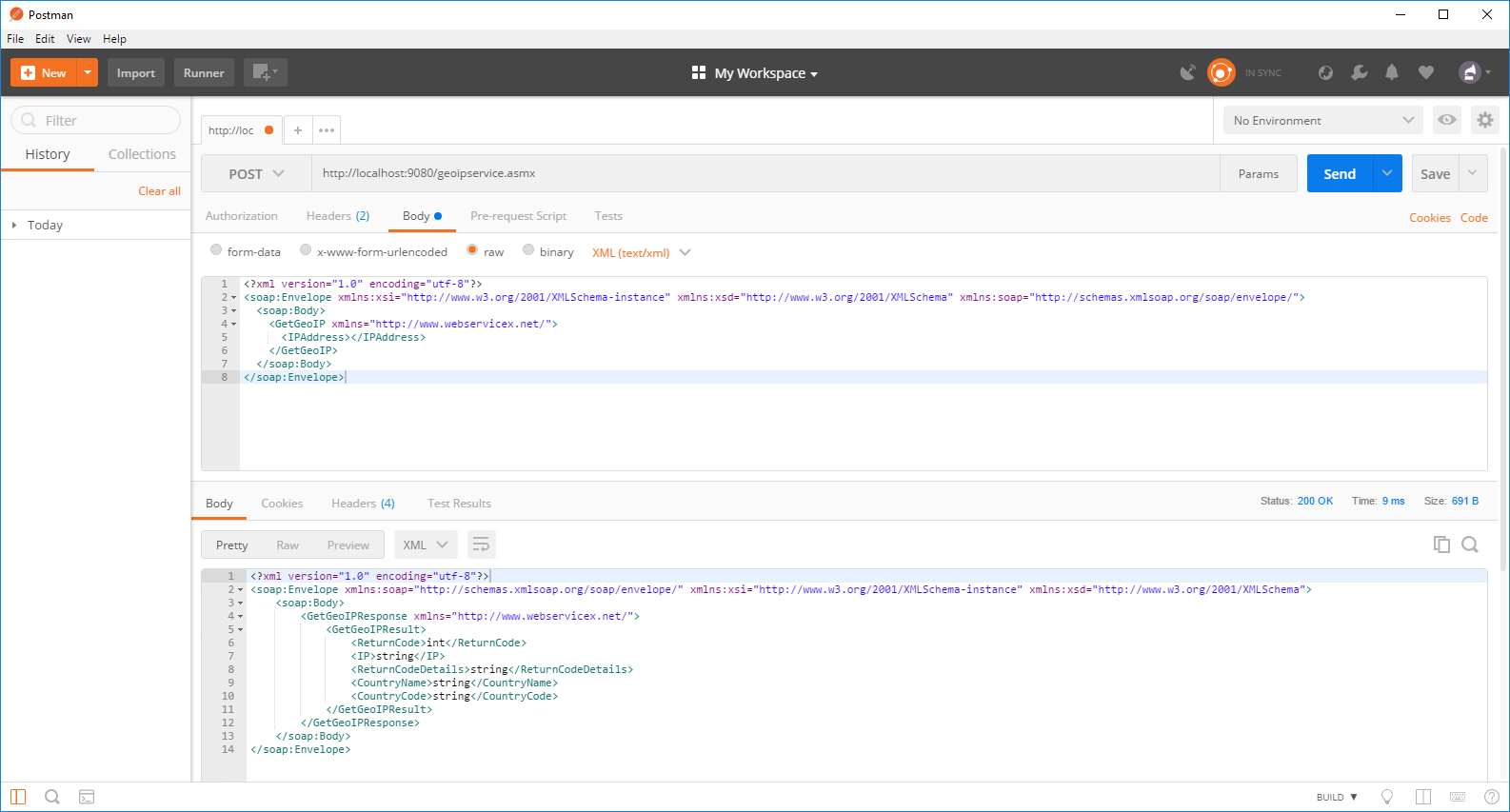1510x812 pixels.
Task: Click the Params button
Action: 1259,173
